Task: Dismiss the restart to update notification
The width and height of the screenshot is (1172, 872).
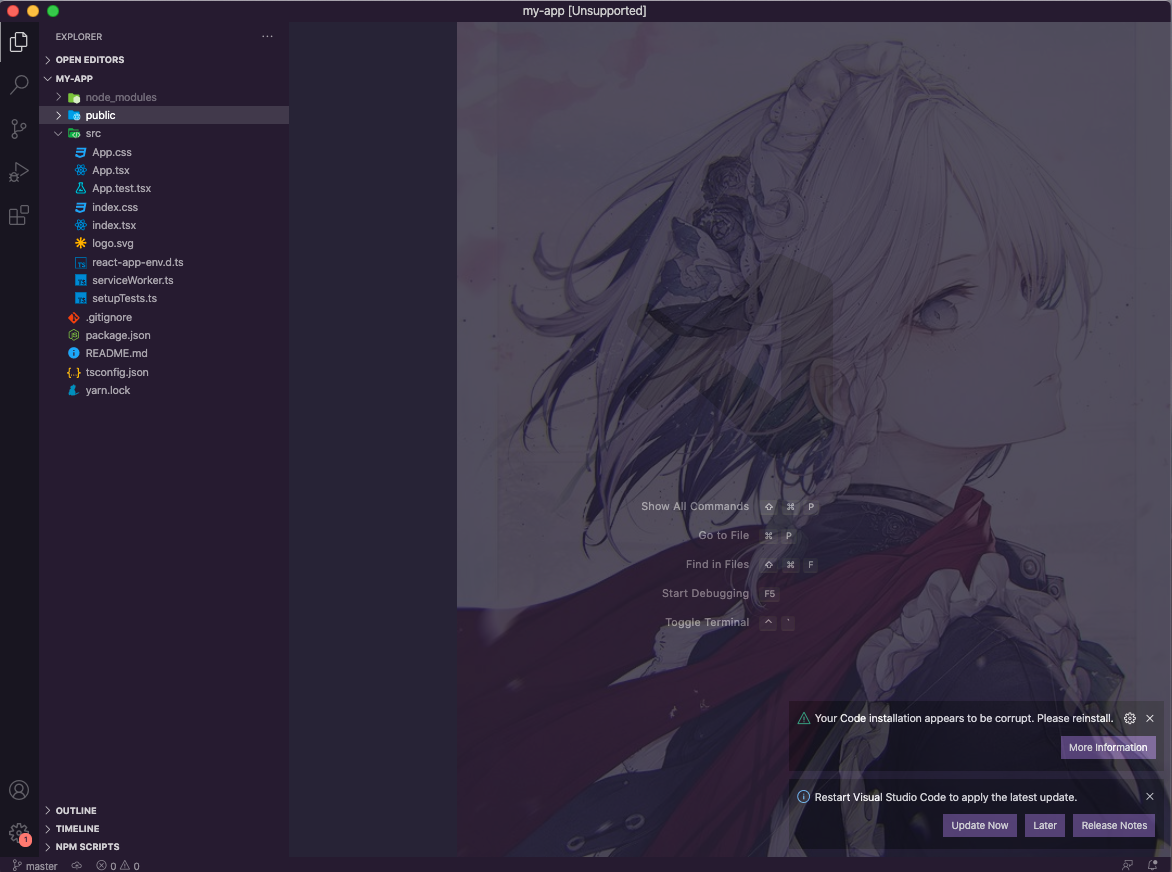Action: tap(1150, 797)
